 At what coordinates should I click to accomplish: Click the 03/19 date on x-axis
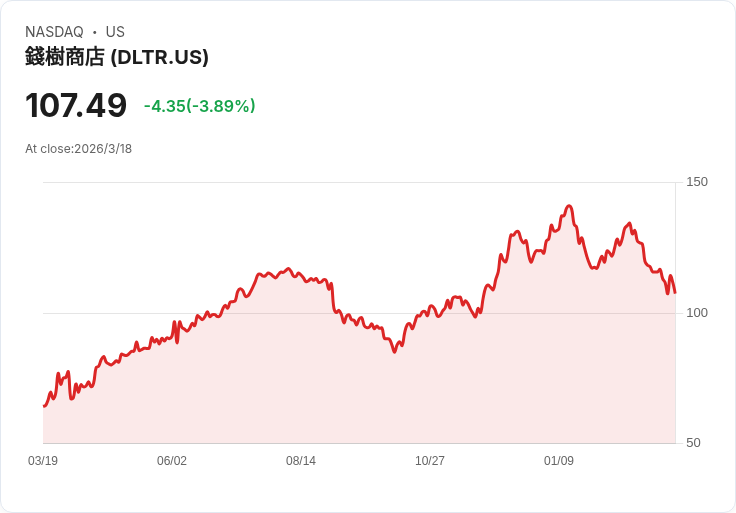tap(43, 461)
